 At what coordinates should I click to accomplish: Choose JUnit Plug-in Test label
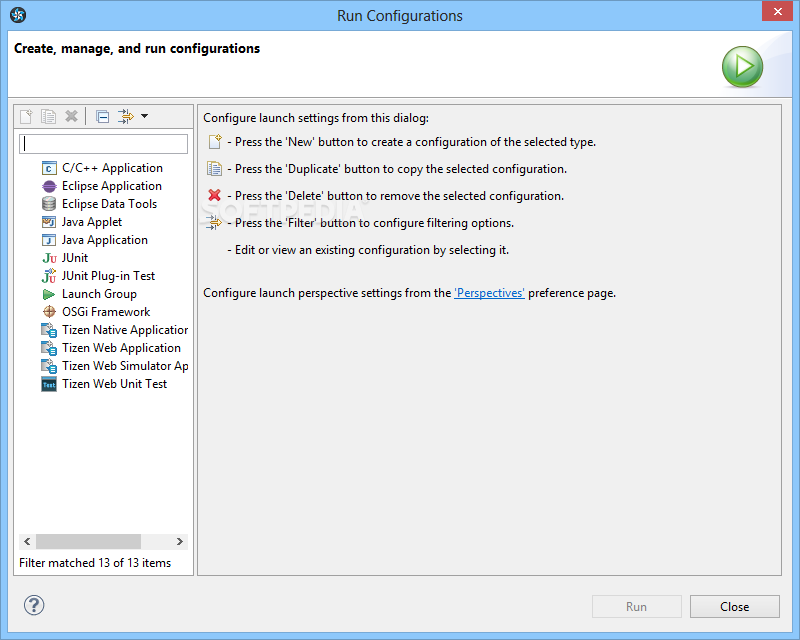point(108,276)
